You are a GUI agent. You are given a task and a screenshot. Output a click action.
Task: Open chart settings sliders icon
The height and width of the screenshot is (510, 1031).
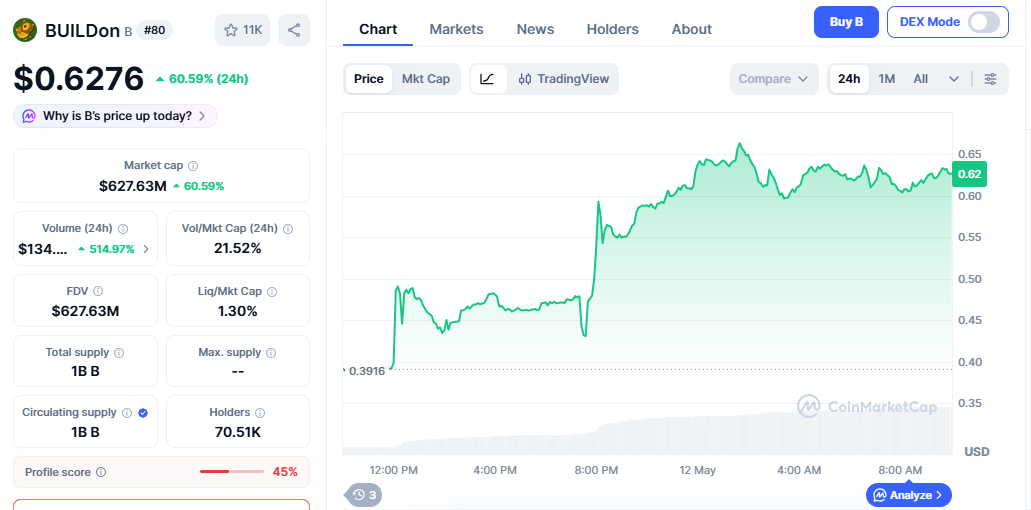[990, 79]
